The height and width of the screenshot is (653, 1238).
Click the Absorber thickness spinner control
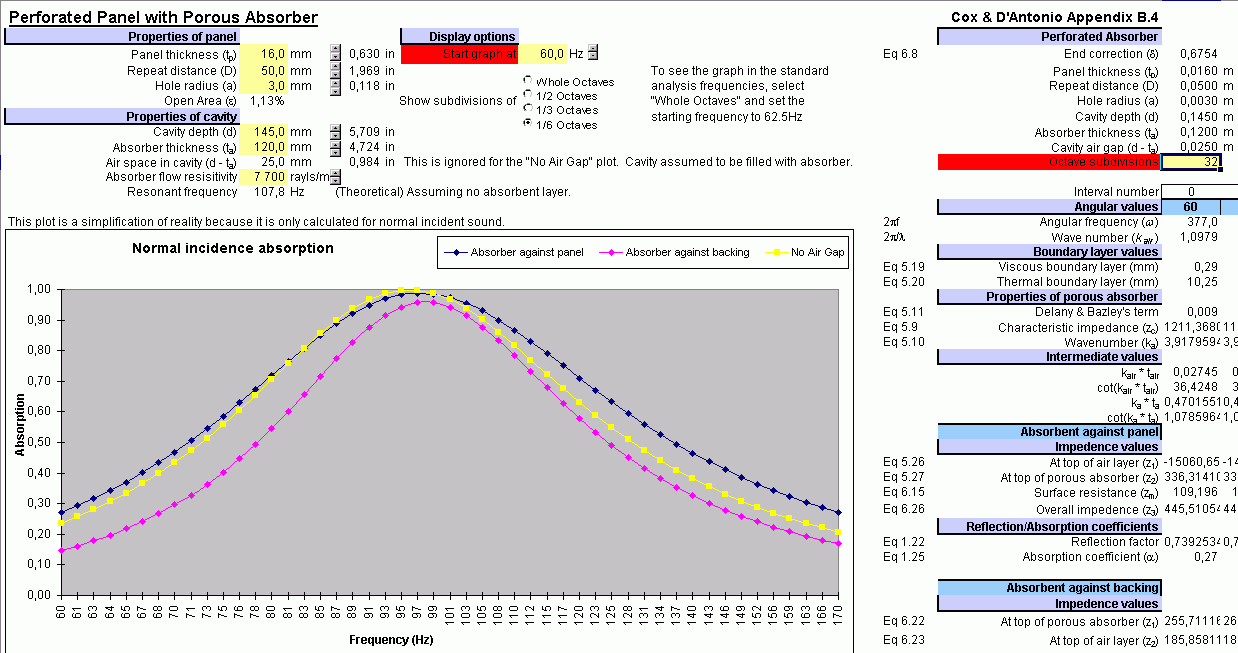335,147
